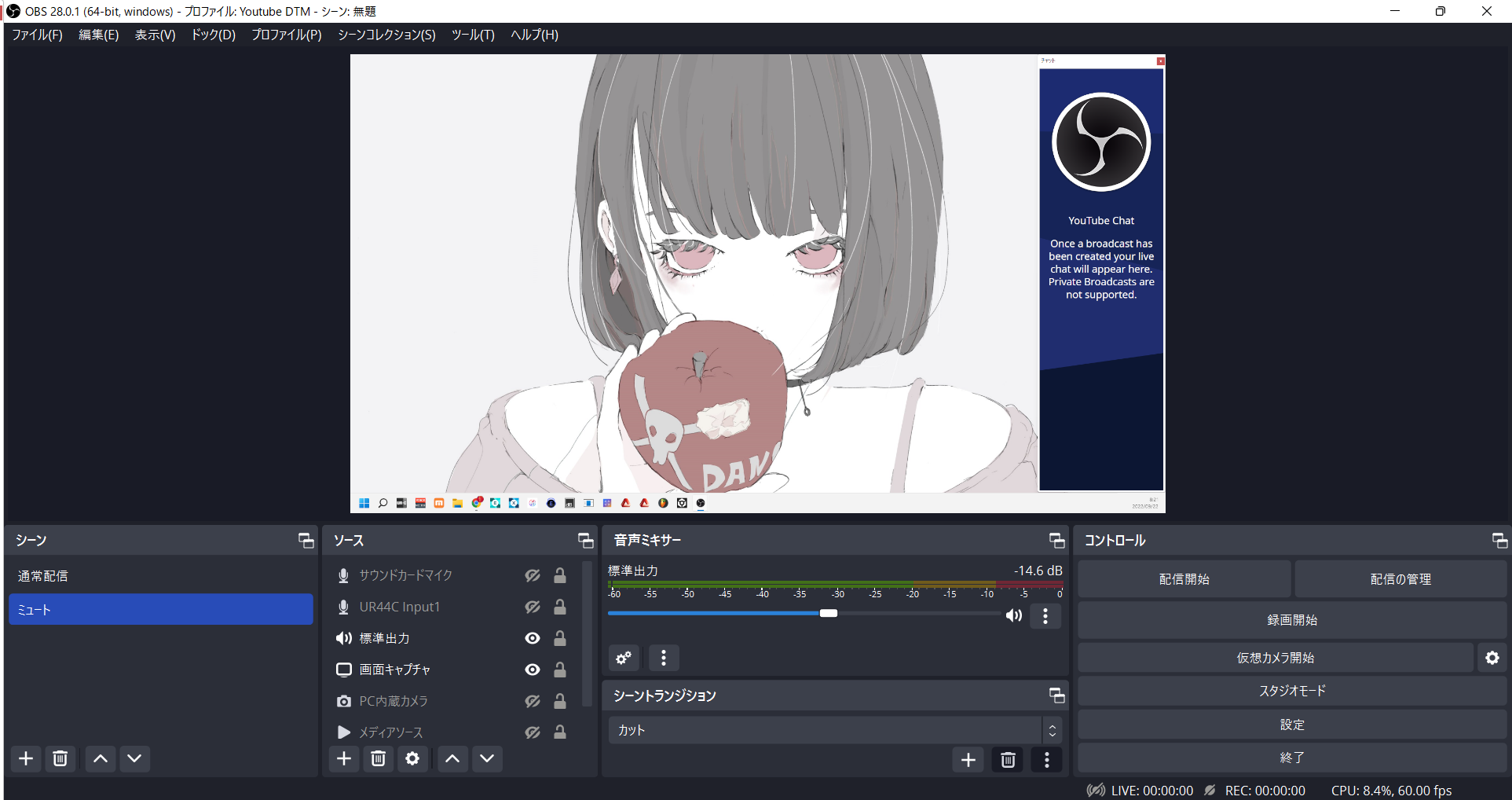Screen dimensions: 1512x800
Task: Add a new source with plus icon
Action: pyautogui.click(x=344, y=758)
